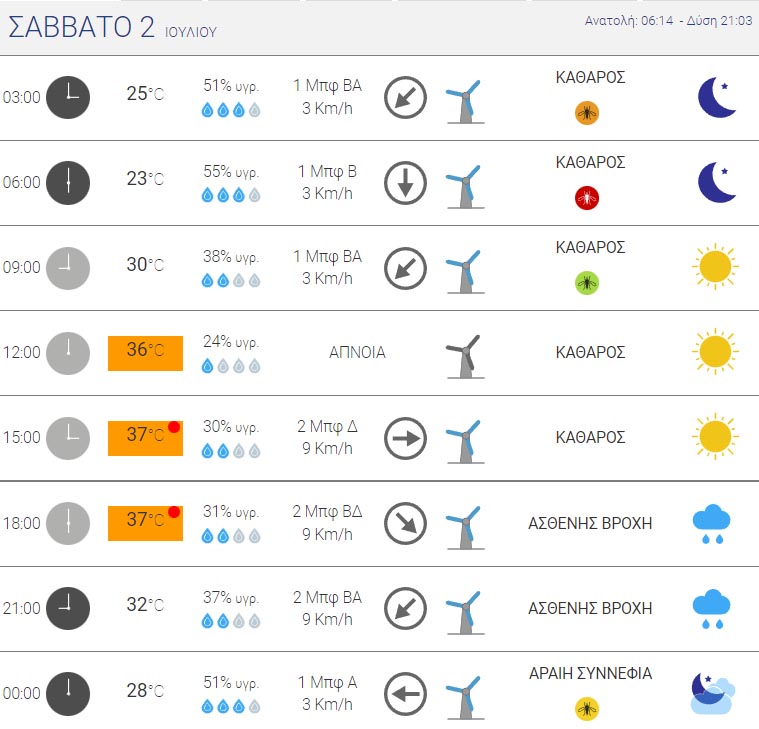This screenshot has width=759, height=729.
Task: Click the downward wind arrow at 06:00
Action: [x=406, y=183]
